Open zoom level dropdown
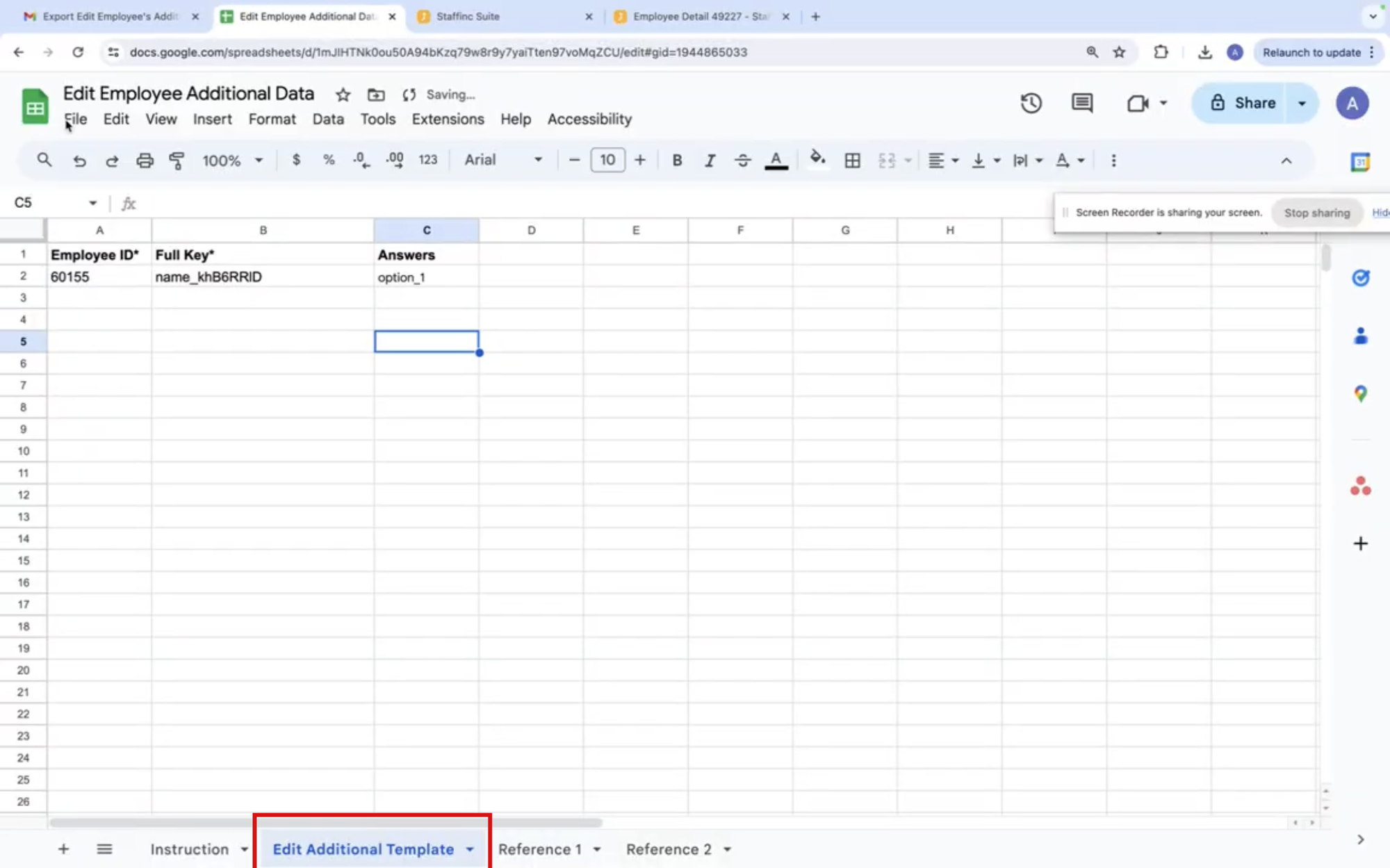This screenshot has width=1390, height=868. coord(232,161)
